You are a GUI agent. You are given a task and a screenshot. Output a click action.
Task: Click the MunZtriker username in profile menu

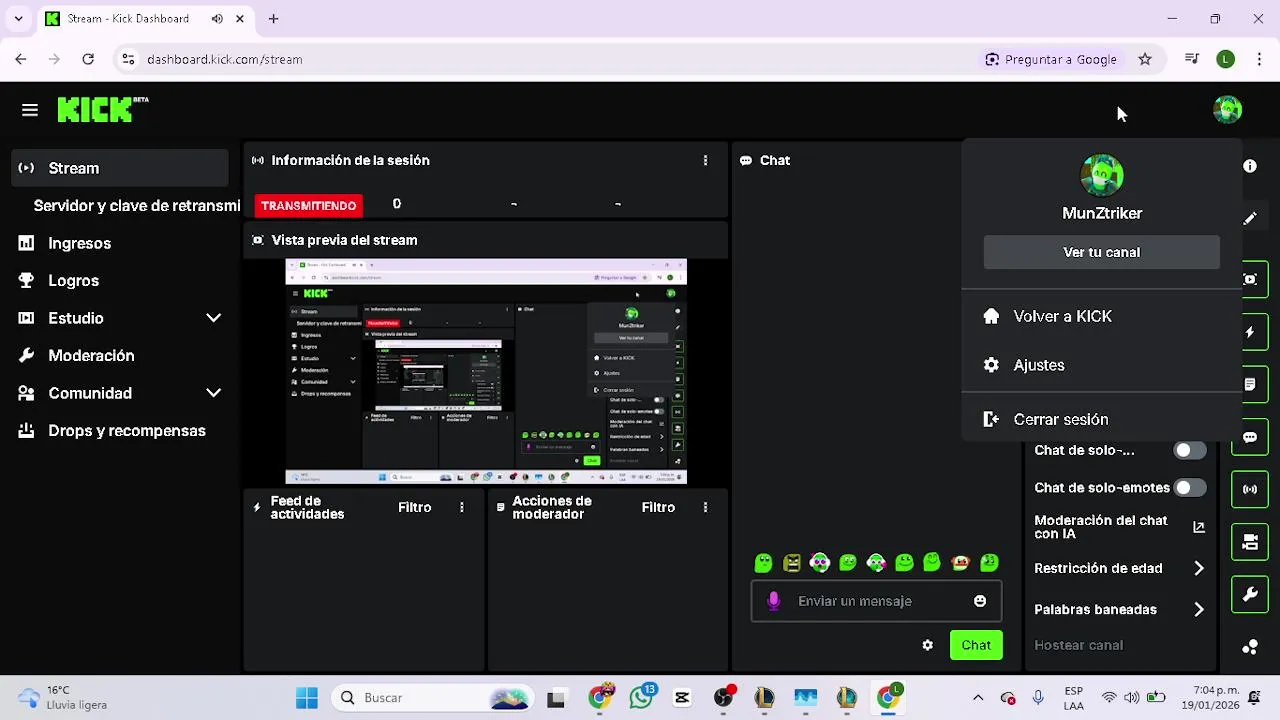coord(1101,213)
